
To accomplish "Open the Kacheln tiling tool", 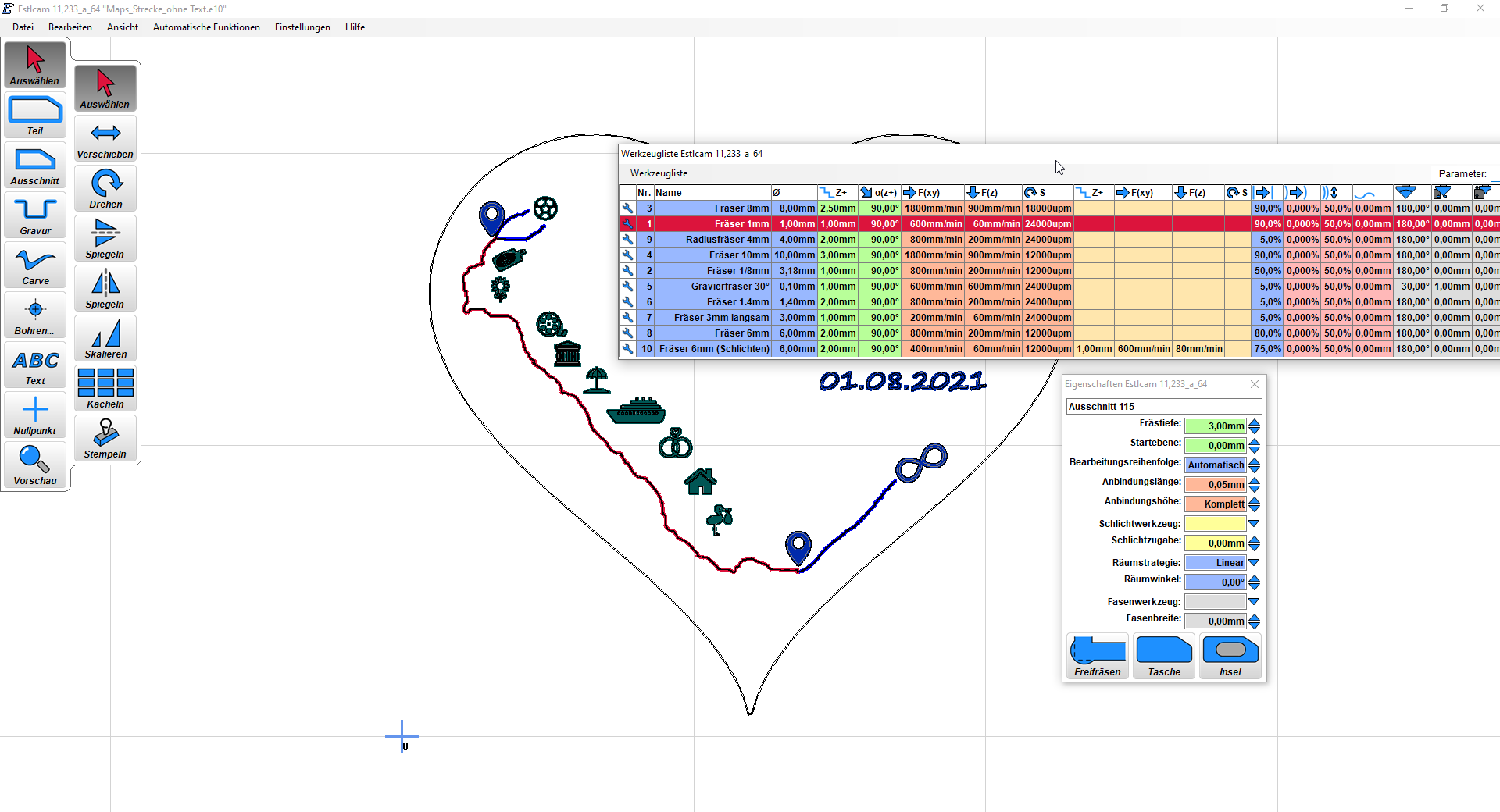I will [105, 388].
